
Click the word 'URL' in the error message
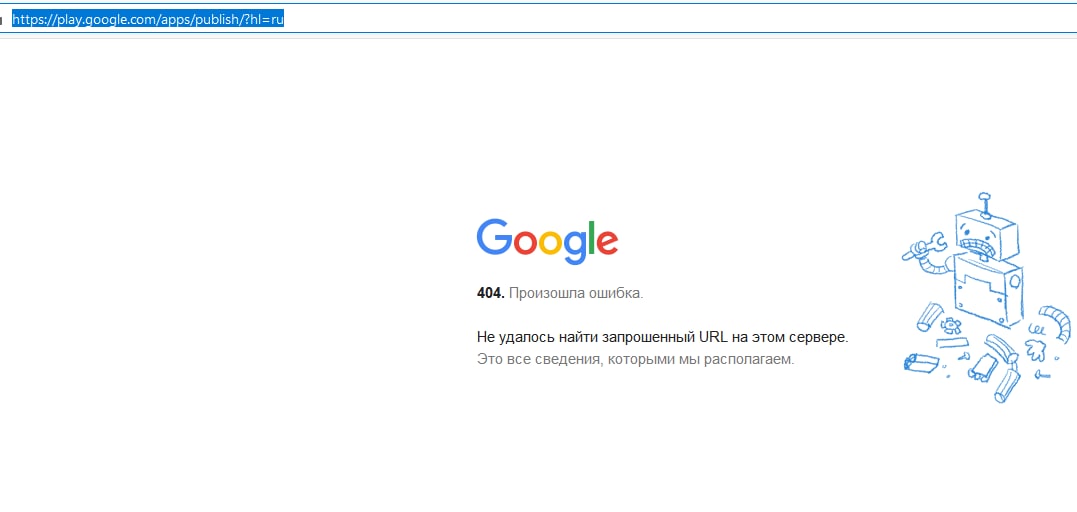coord(712,337)
